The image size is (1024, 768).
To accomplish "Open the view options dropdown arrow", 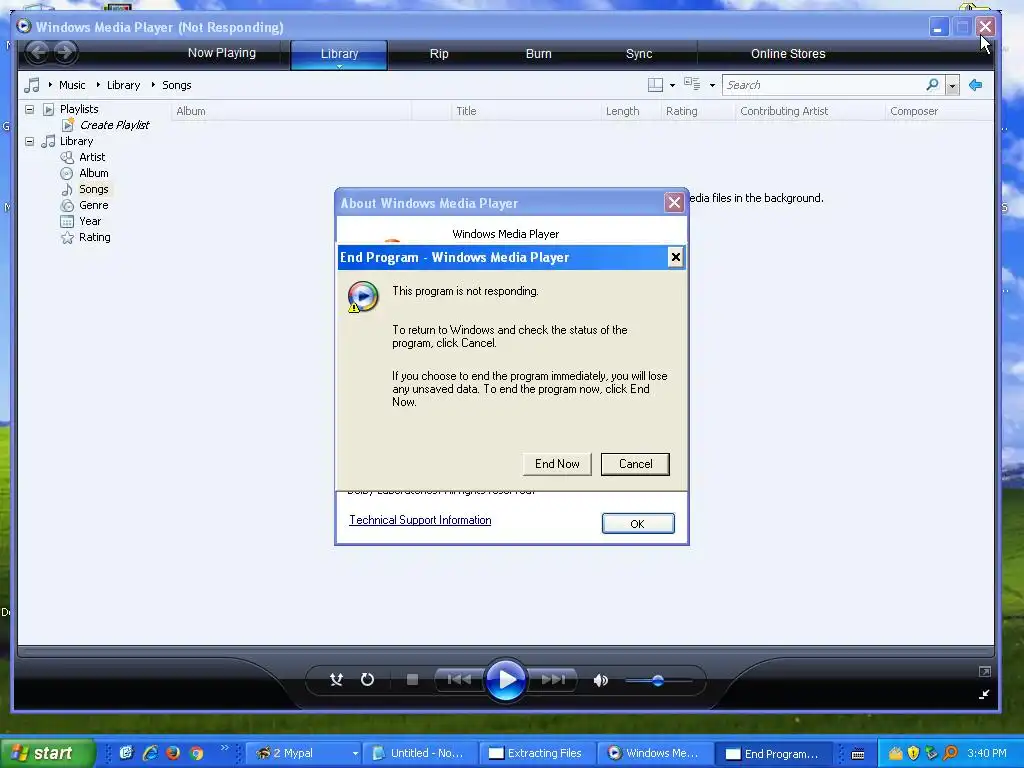I will 712,86.
